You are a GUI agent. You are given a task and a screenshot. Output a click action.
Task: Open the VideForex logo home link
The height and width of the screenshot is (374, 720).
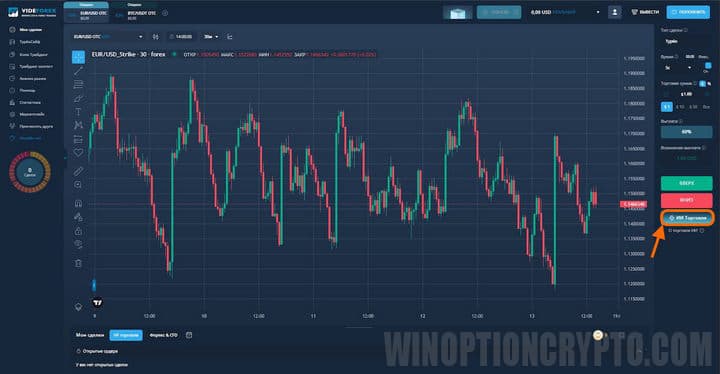tap(32, 12)
